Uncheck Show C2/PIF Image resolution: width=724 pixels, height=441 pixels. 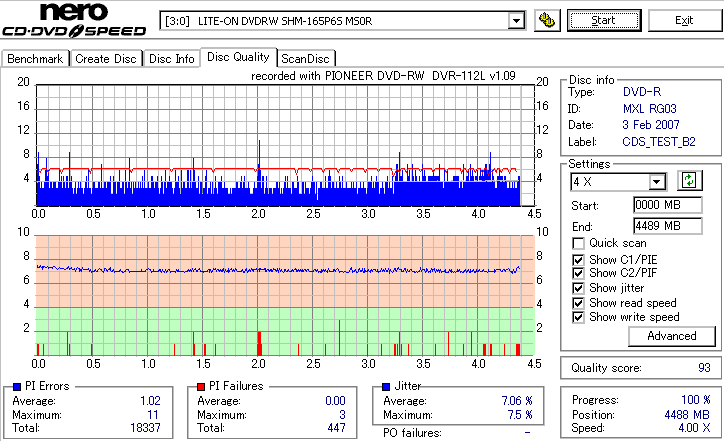pyautogui.click(x=578, y=273)
